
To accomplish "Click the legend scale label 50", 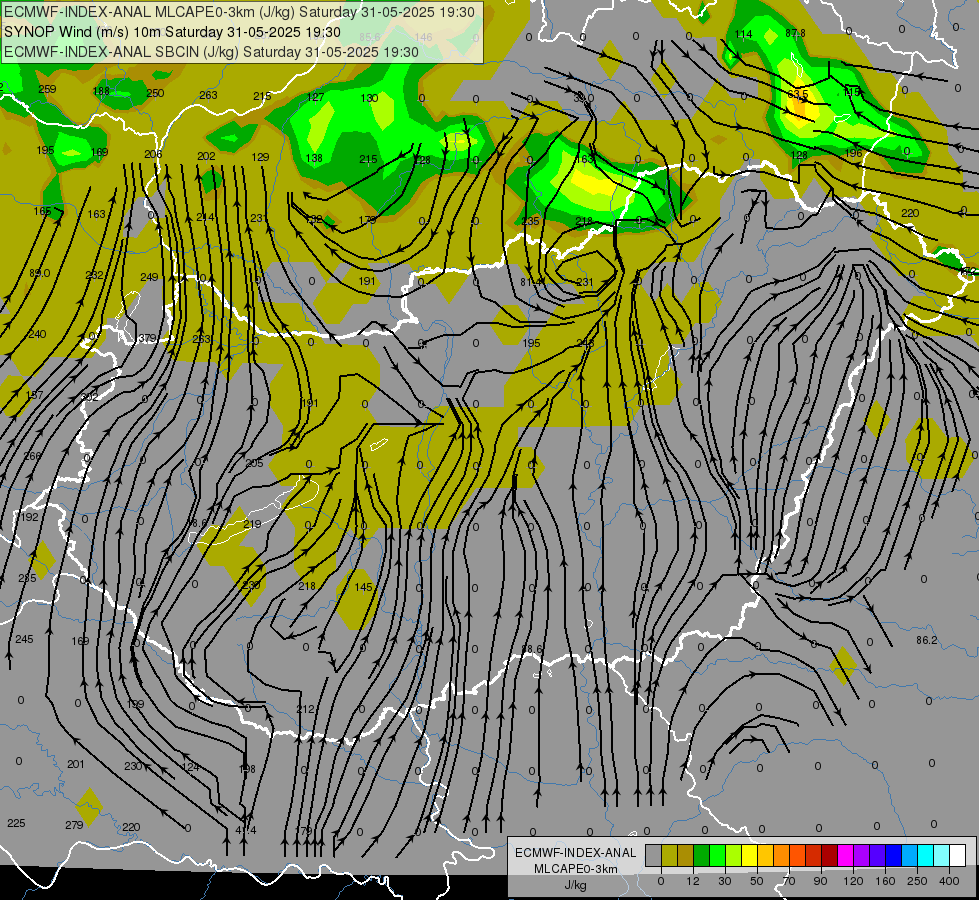I will pos(757,881).
